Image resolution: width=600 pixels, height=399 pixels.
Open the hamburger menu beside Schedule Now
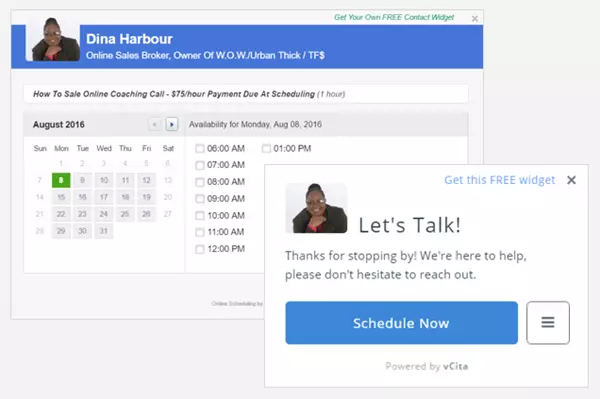tap(548, 322)
